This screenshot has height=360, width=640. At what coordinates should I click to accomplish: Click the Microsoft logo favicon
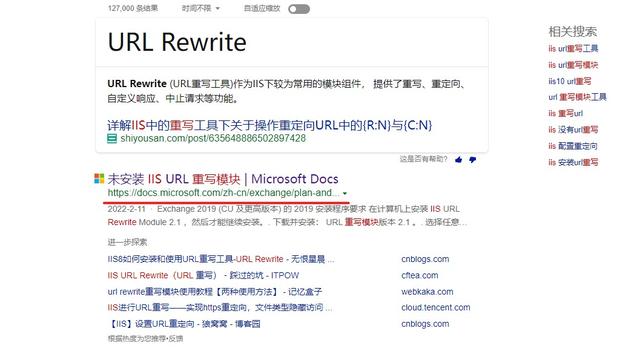tap(99, 178)
